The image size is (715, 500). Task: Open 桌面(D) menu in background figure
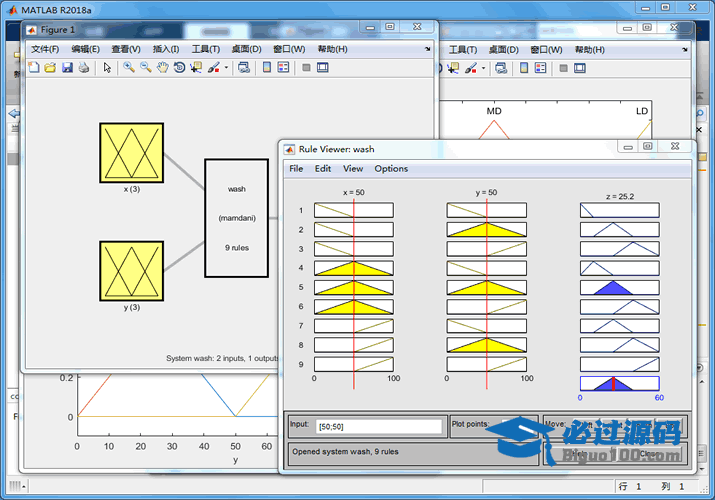[x=503, y=49]
